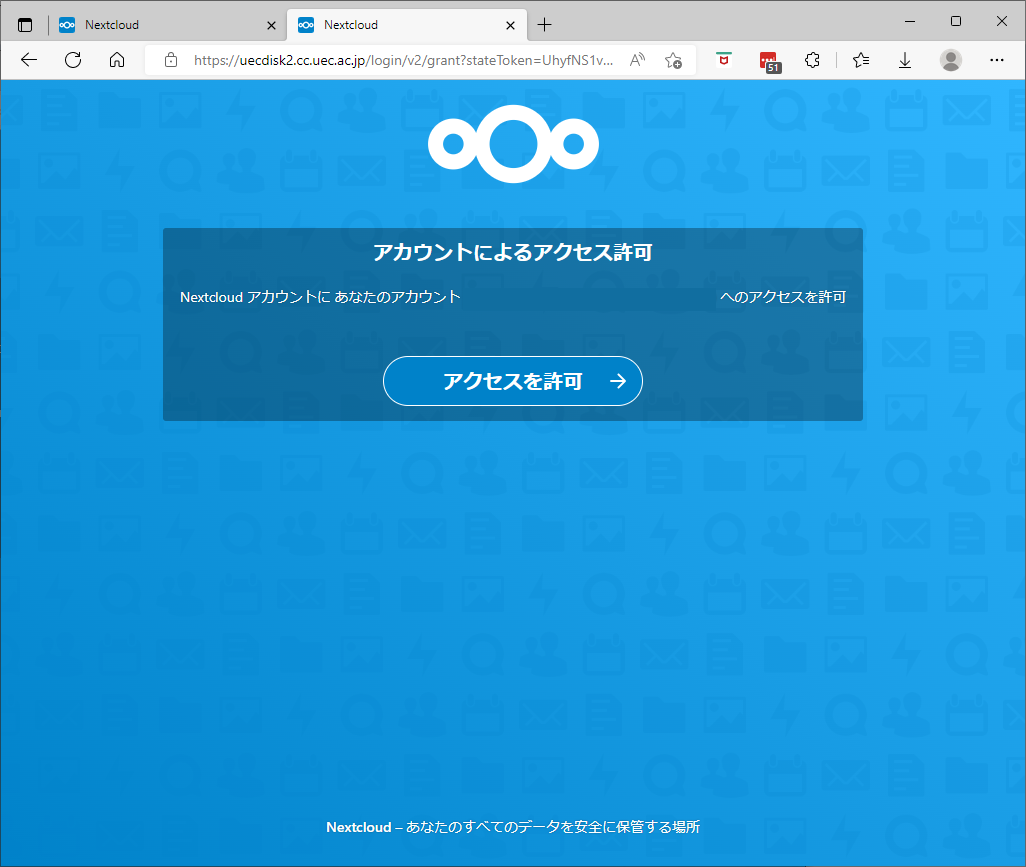View site information via the lock icon
Screen dimensions: 1026x867
171,60
